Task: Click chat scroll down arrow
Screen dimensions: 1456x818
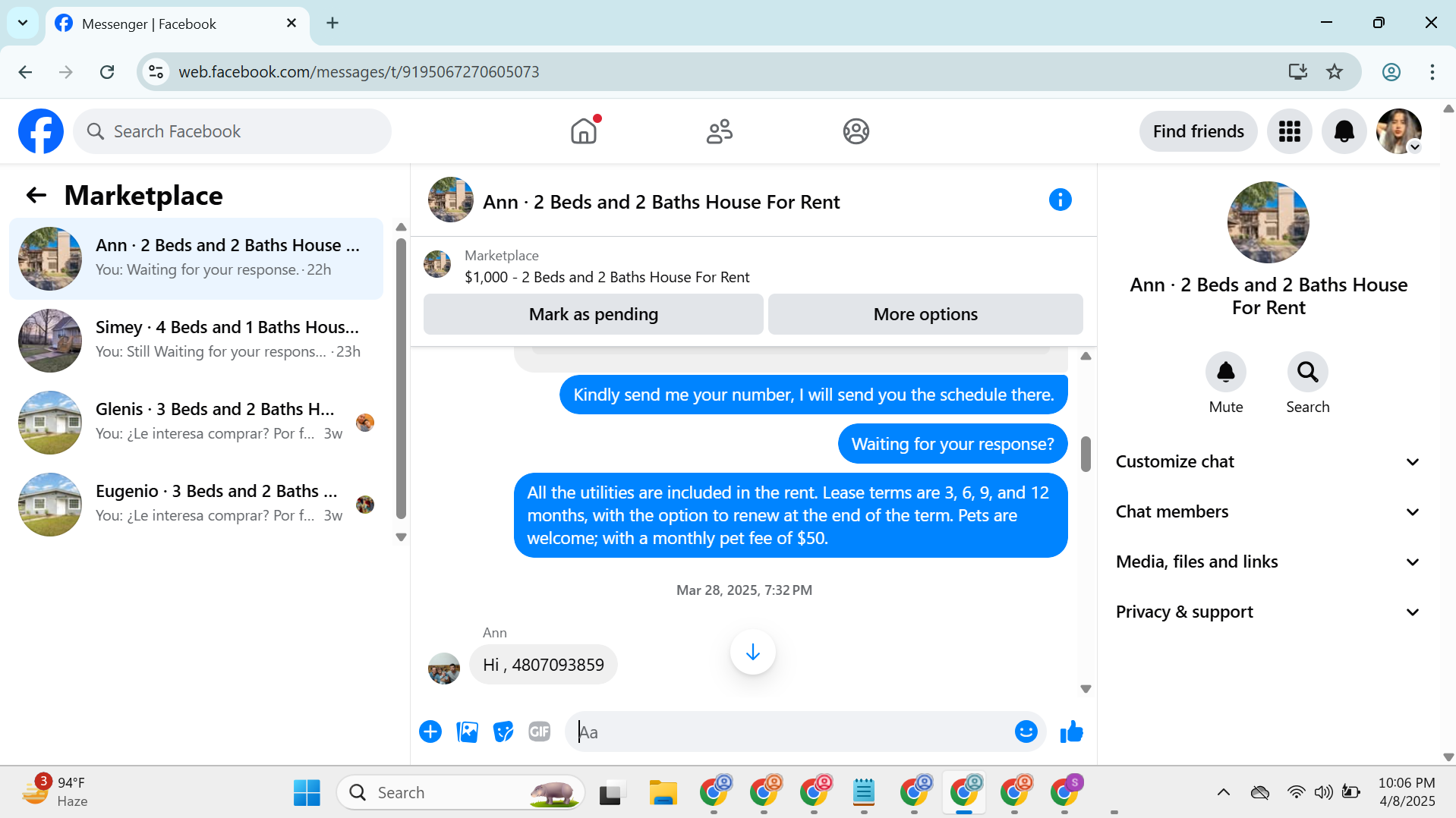Action: pyautogui.click(x=1086, y=689)
